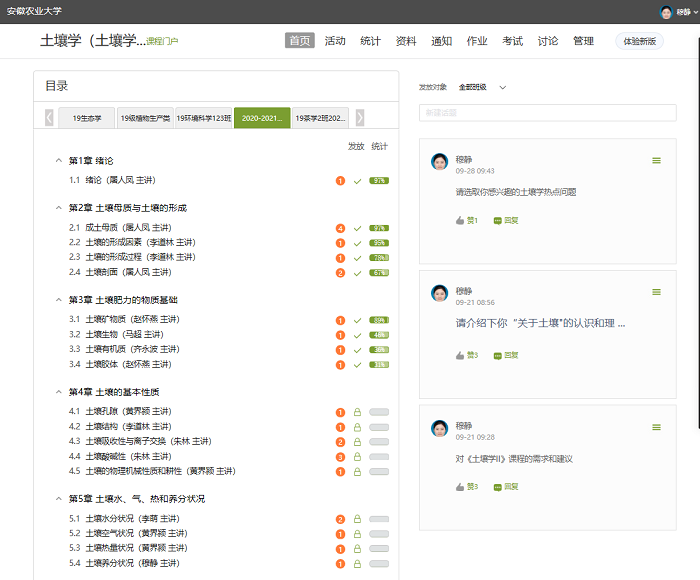Click the 新建话题 input field
This screenshot has width=700, height=580.
pos(547,113)
